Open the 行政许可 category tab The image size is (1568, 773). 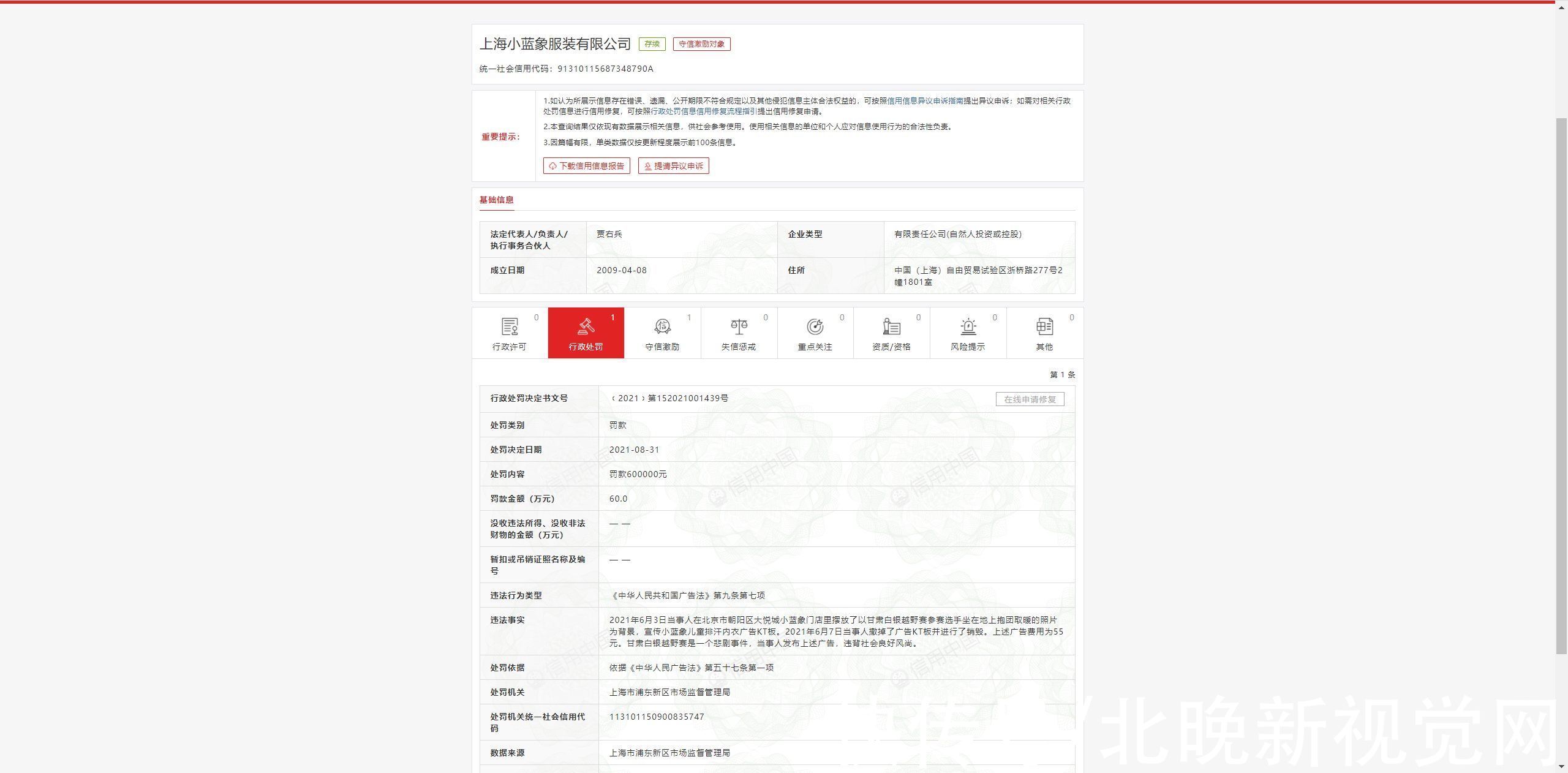[x=510, y=333]
